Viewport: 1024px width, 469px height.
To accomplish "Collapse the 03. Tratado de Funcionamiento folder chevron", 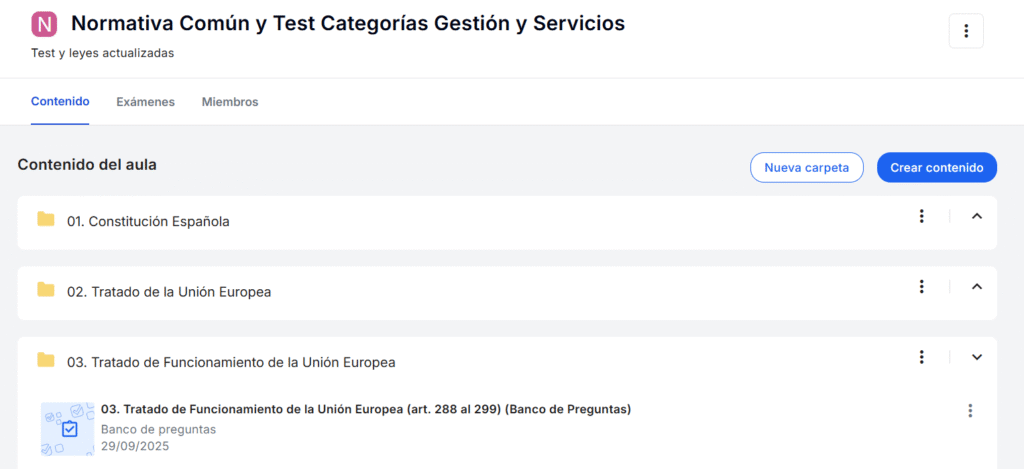I will pos(977,357).
